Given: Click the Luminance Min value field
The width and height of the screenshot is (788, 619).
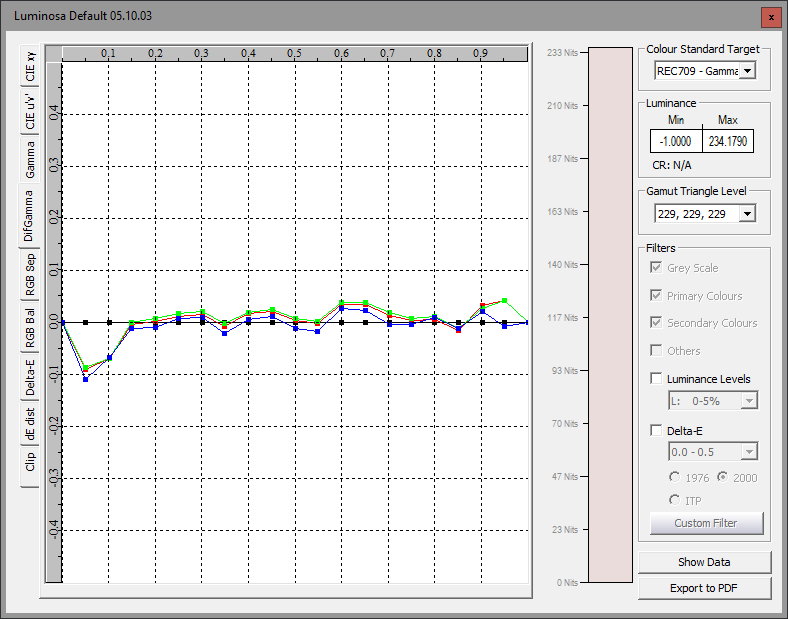Looking at the screenshot, I should tap(675, 141).
